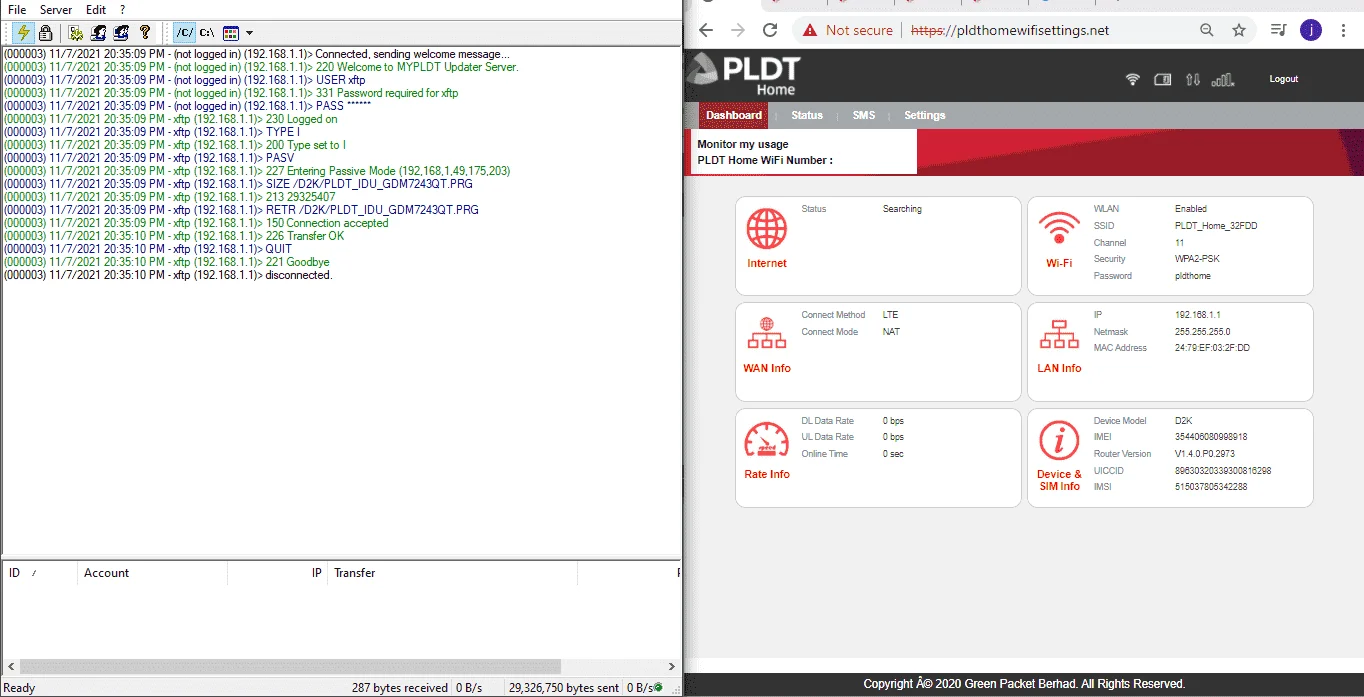Viewport: 1364px width, 697px height.
Task: Reload the PLDT page with refresh icon
Action: point(770,30)
